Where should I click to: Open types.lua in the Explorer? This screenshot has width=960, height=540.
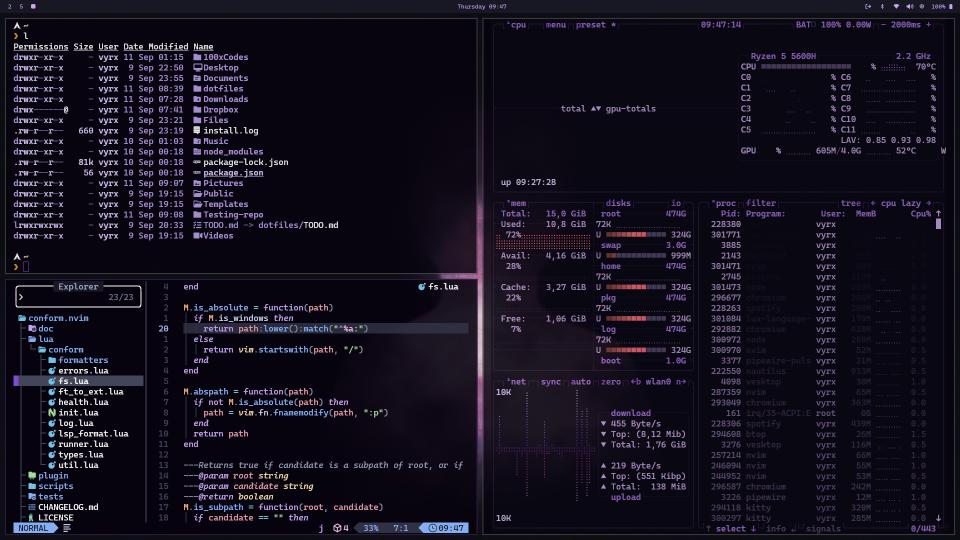(81, 454)
